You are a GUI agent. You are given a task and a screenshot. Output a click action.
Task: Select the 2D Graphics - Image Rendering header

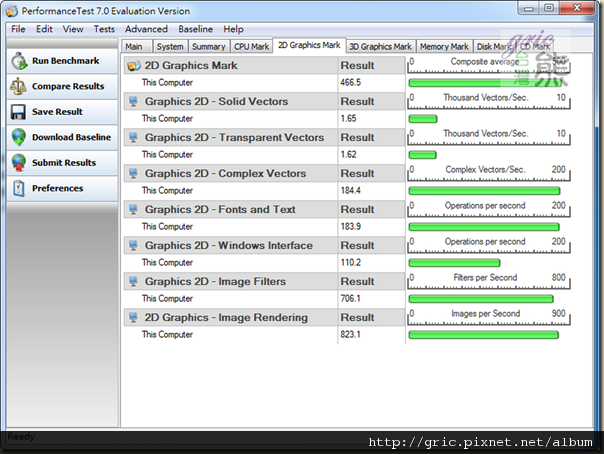point(231,318)
